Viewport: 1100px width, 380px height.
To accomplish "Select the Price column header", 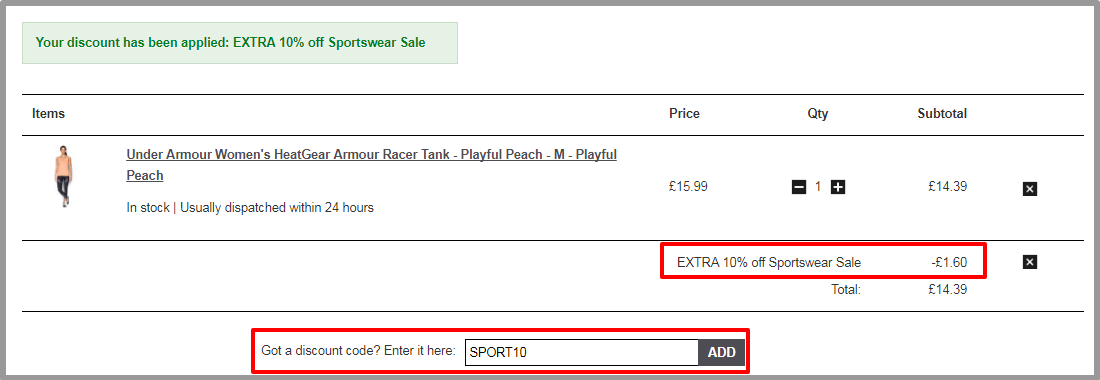I will [684, 114].
